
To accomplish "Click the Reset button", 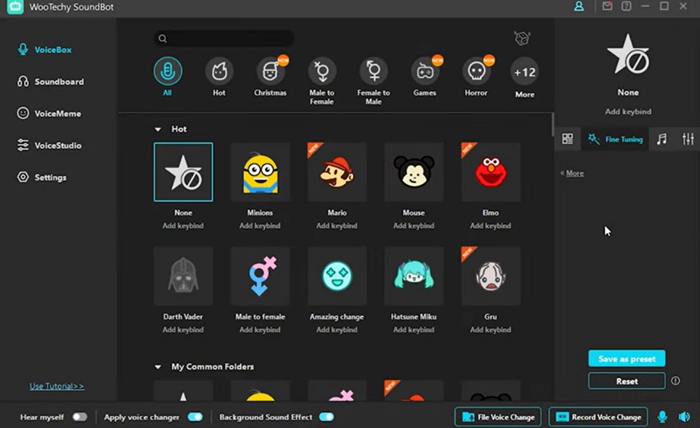I will [627, 381].
